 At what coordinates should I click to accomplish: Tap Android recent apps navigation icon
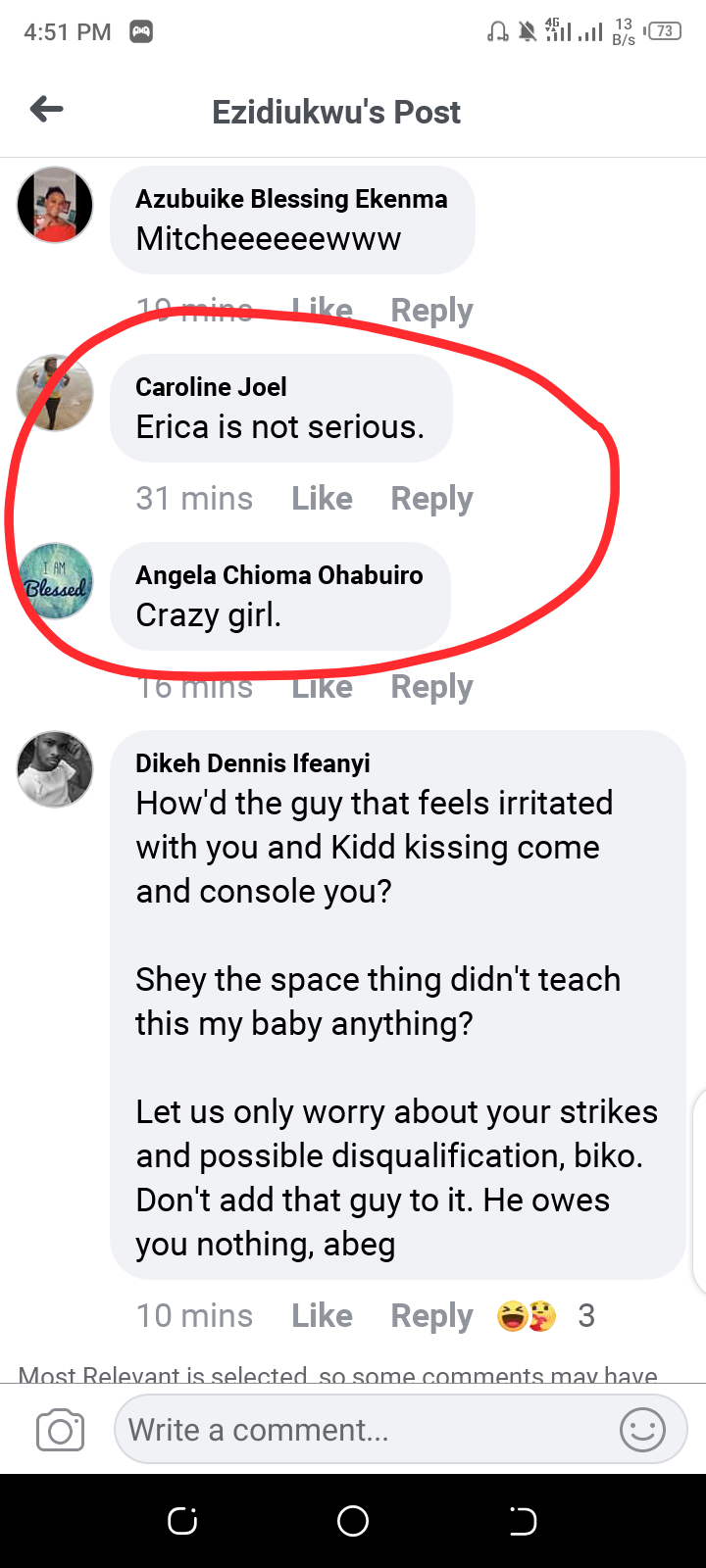182,1521
